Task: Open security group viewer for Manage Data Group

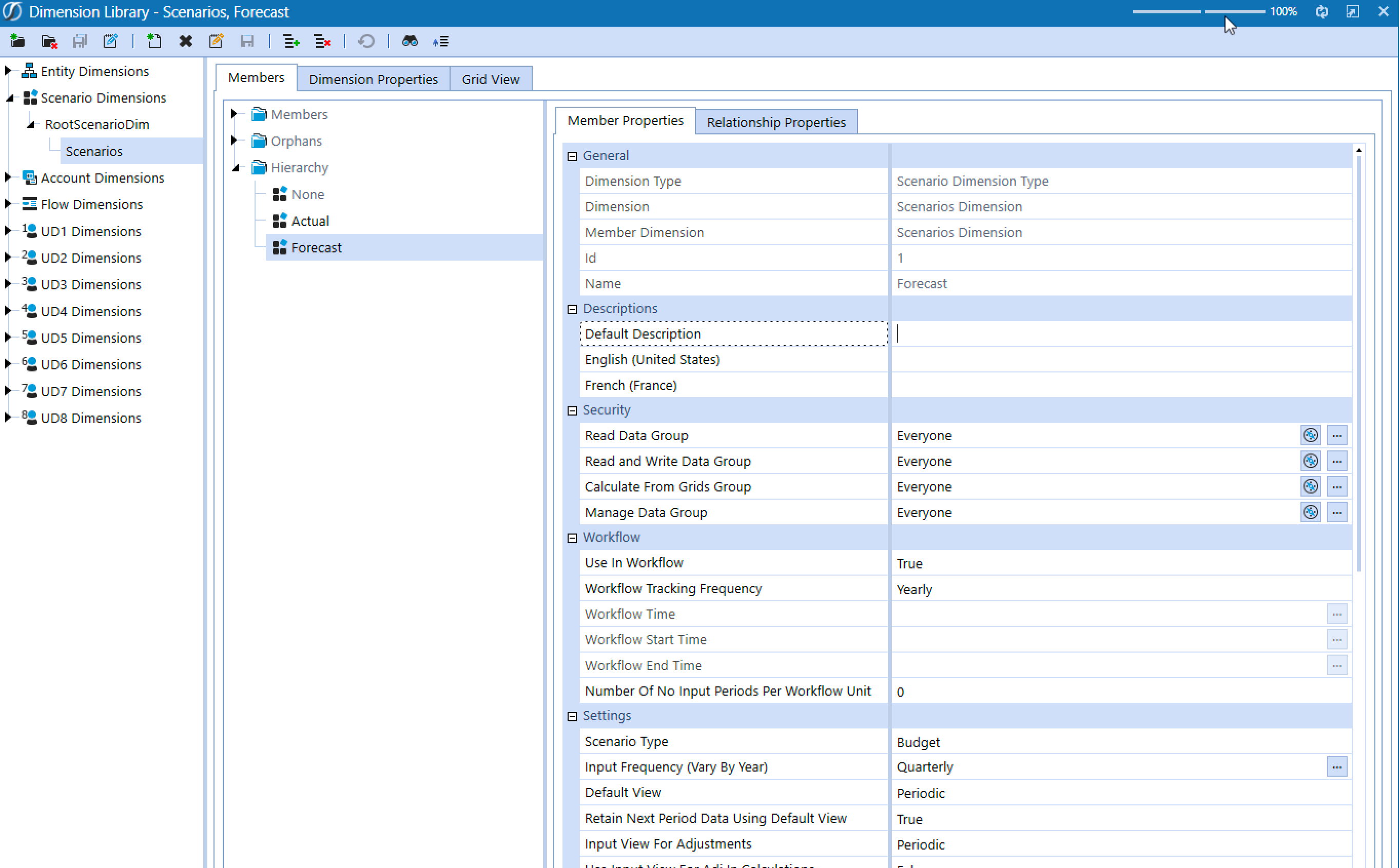Action: coord(1310,512)
